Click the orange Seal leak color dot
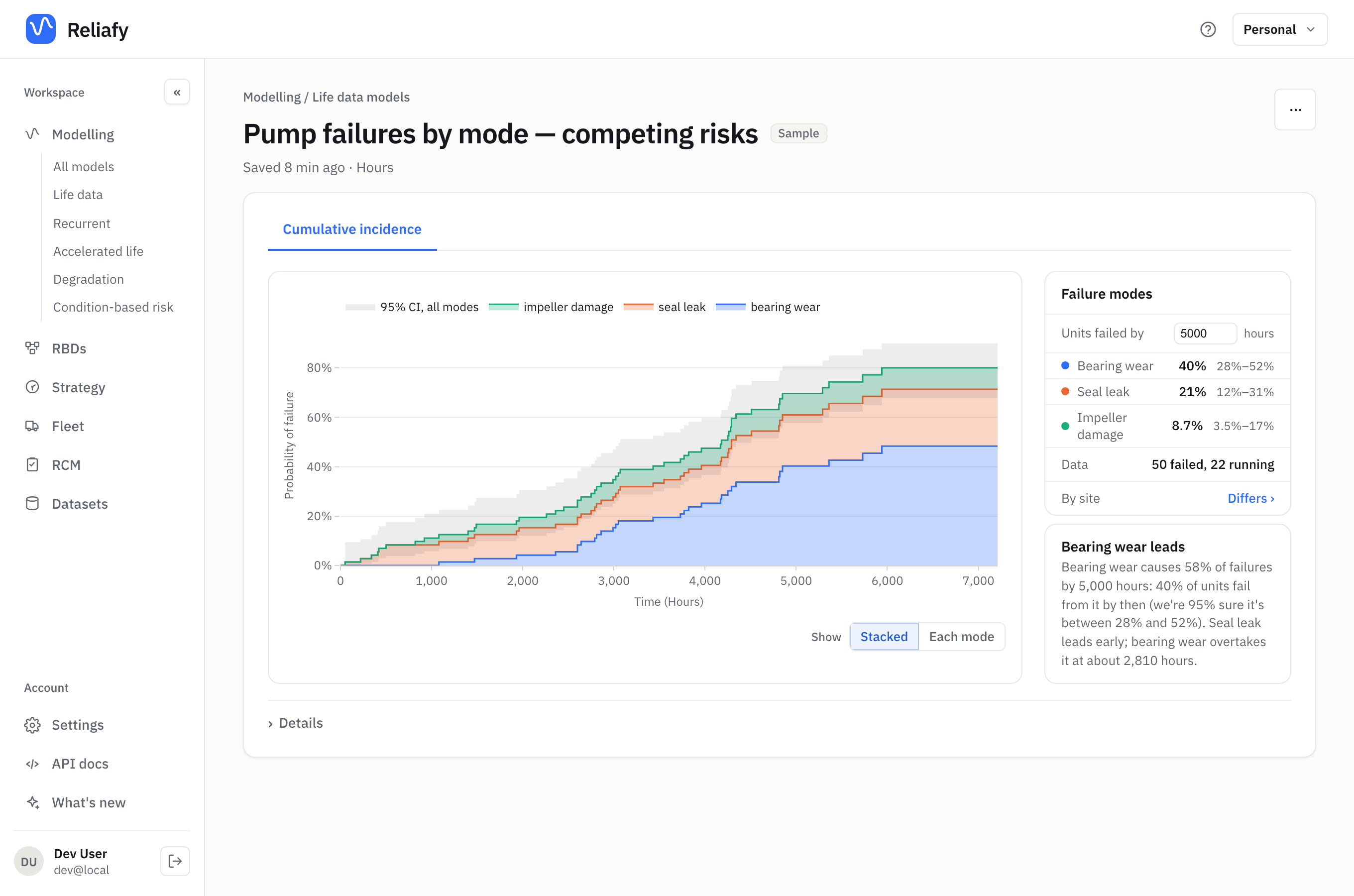 pos(1065,391)
